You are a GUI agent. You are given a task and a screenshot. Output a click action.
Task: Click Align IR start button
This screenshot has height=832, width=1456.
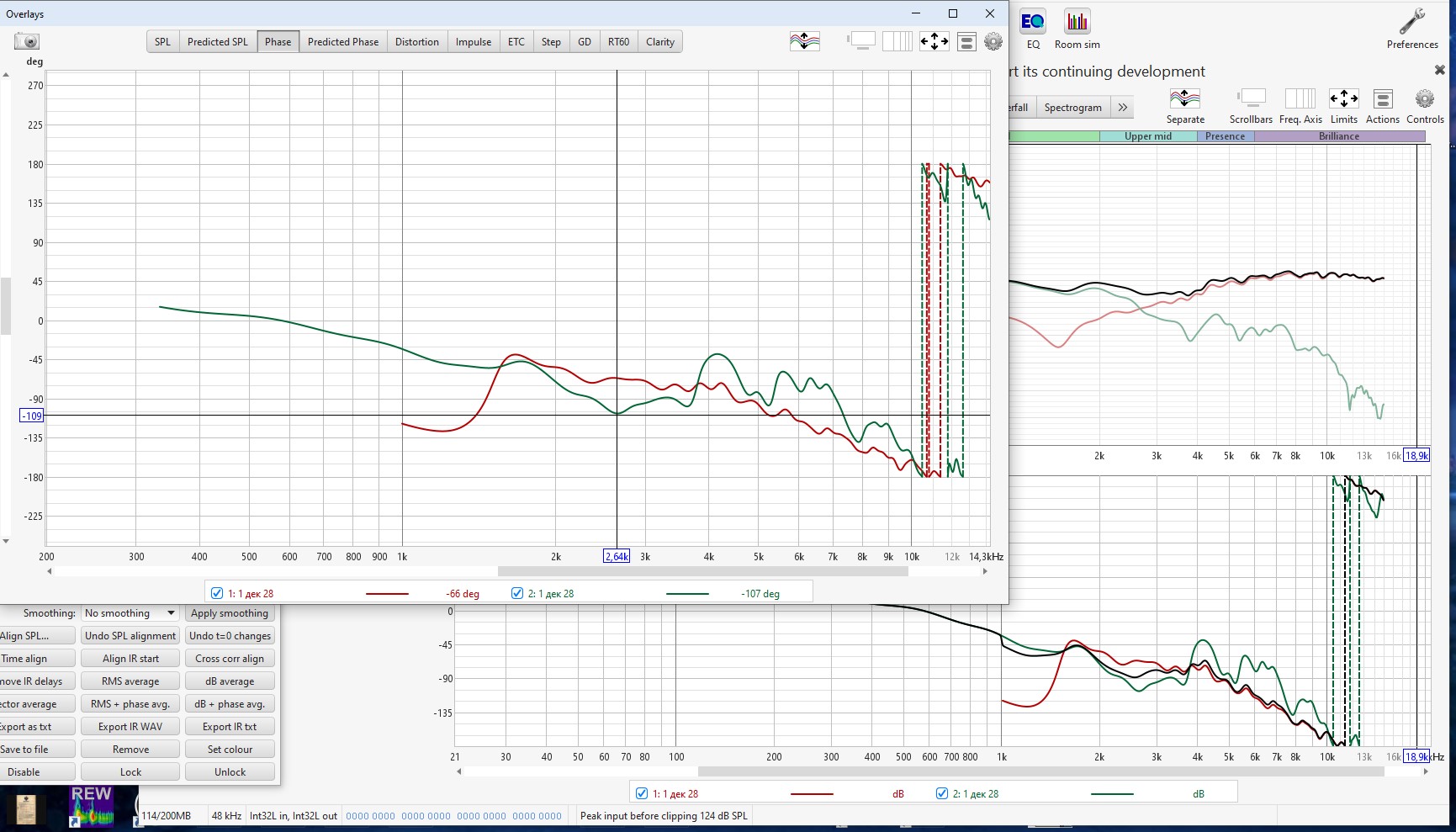pyautogui.click(x=130, y=659)
